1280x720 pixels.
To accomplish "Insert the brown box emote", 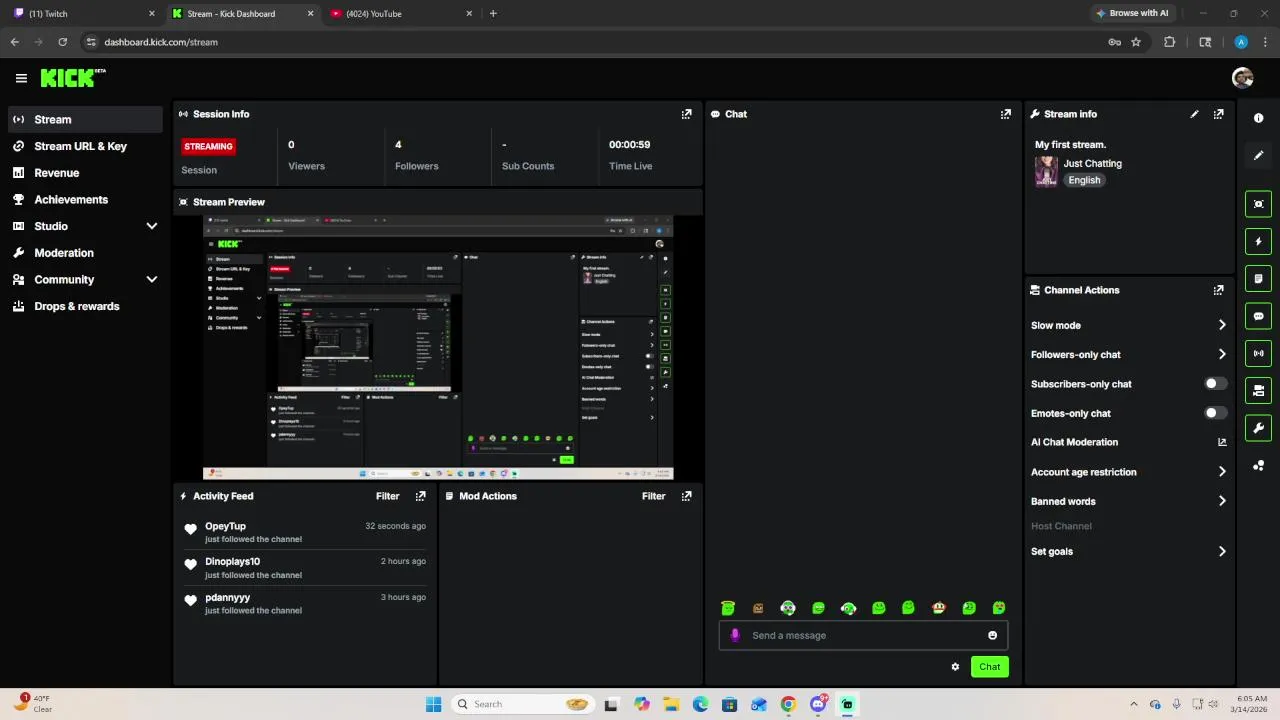I will tap(758, 608).
